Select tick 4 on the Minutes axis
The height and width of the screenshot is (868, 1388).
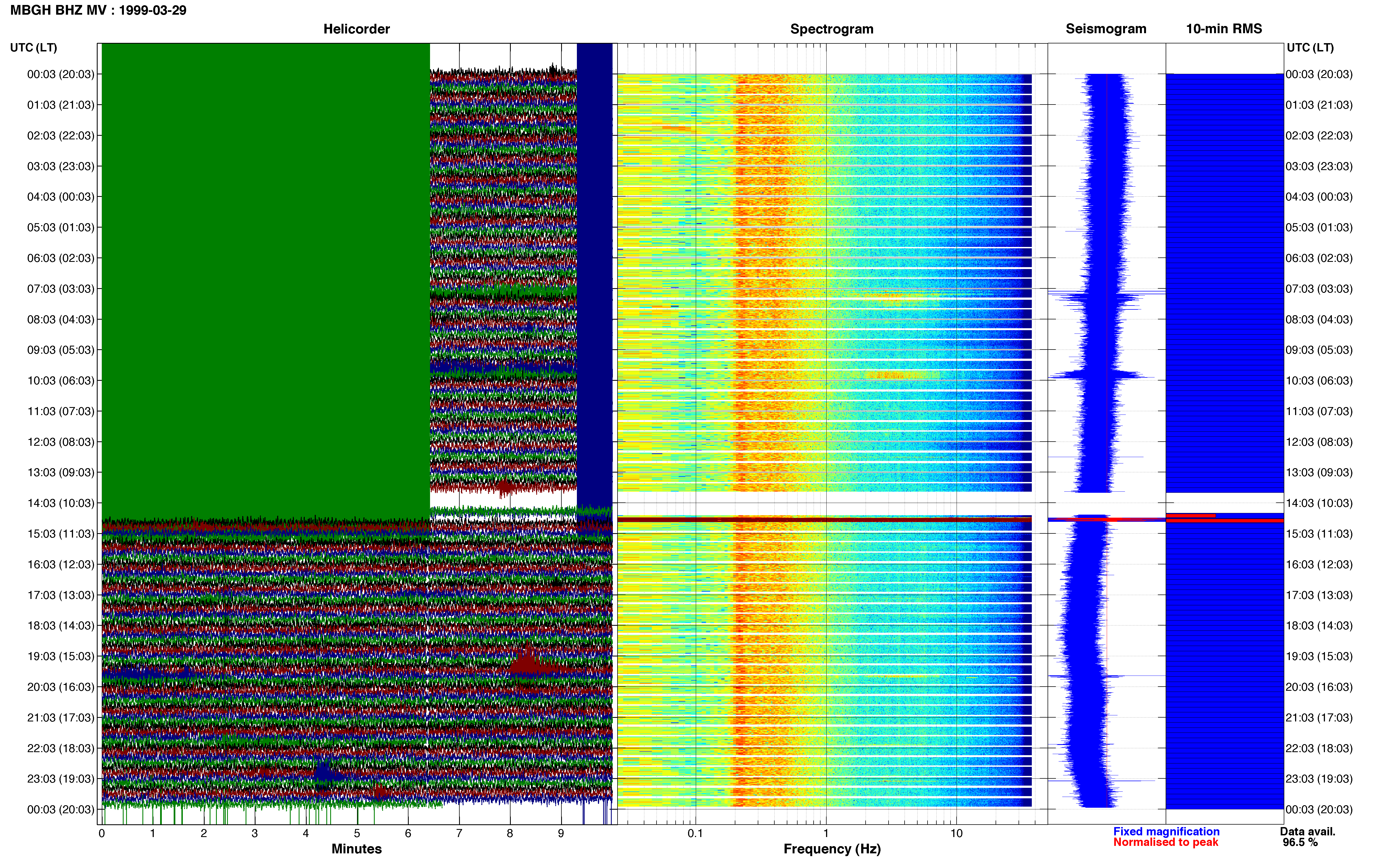click(x=306, y=833)
